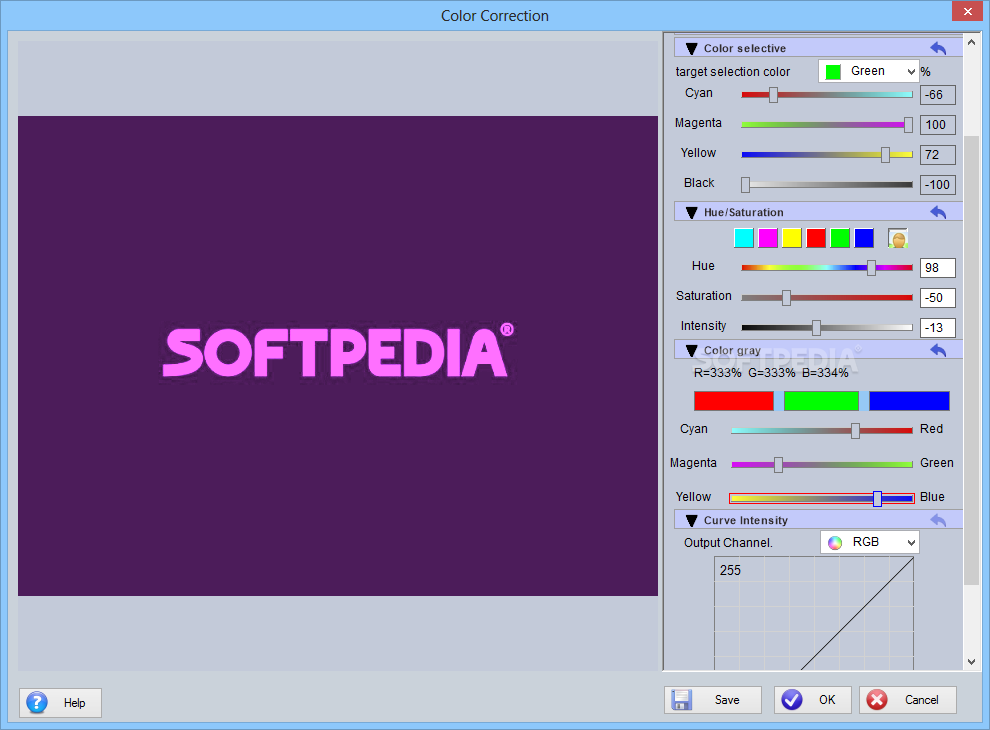Collapse the Color gray section

691,350
